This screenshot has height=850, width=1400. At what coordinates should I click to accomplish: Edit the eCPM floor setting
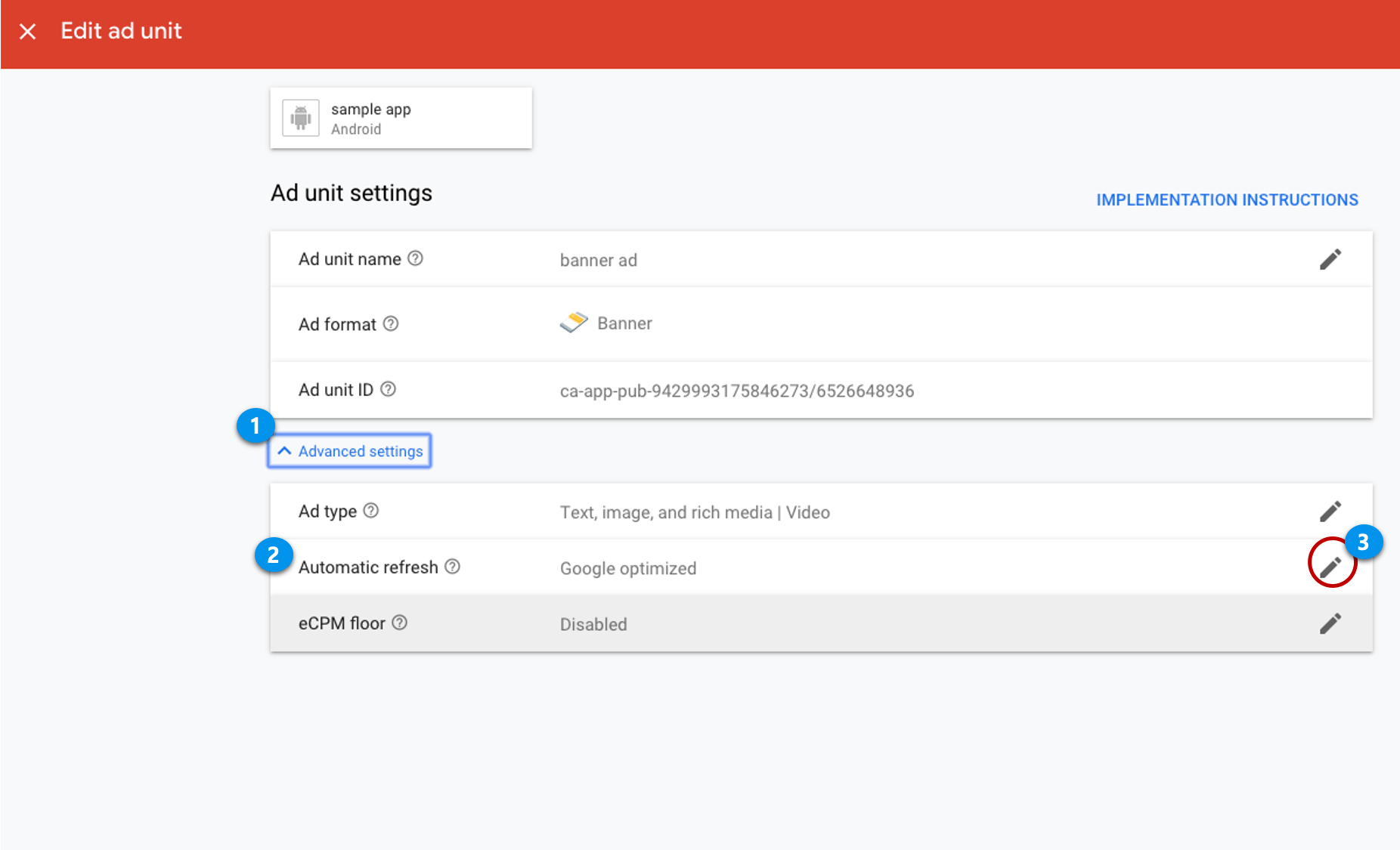1330,623
